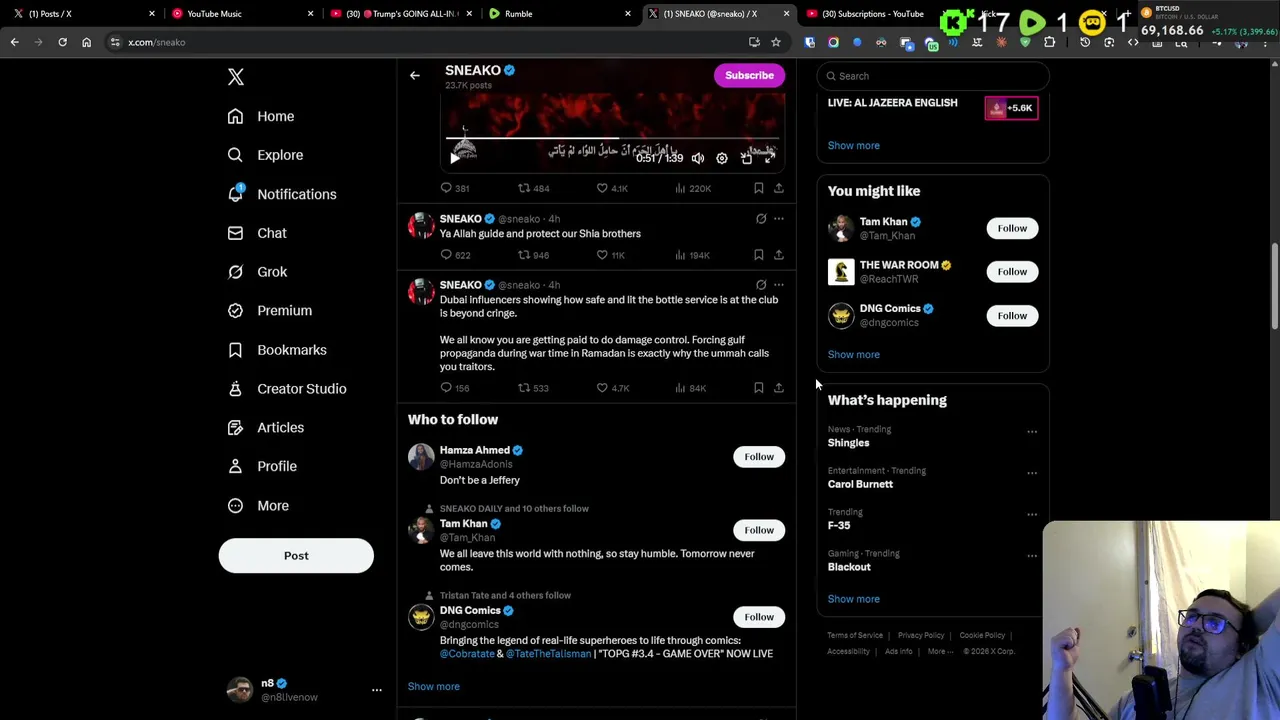Open the Carol Burnett trending topic
Viewport: 1280px width, 720px height.
pyautogui.click(x=860, y=484)
